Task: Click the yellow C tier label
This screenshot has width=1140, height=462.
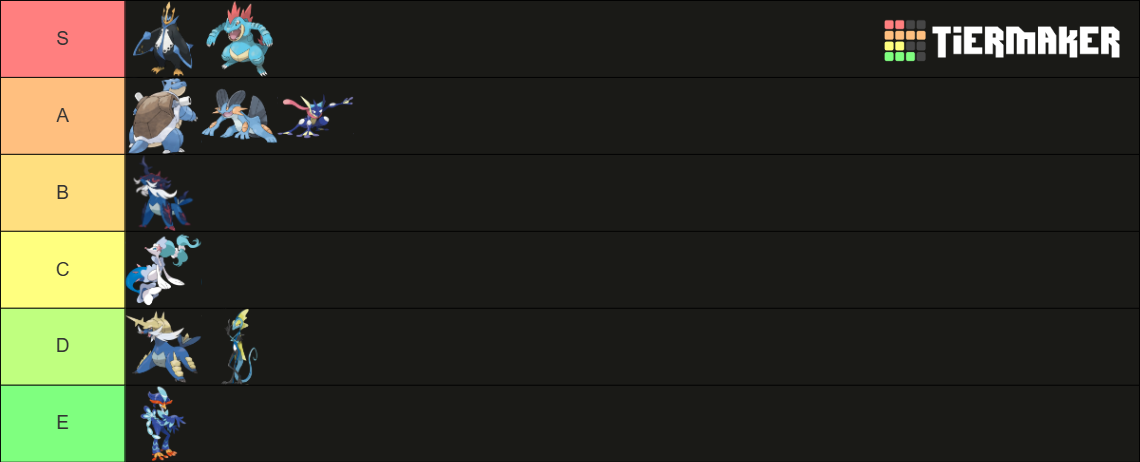Action: pyautogui.click(x=63, y=270)
